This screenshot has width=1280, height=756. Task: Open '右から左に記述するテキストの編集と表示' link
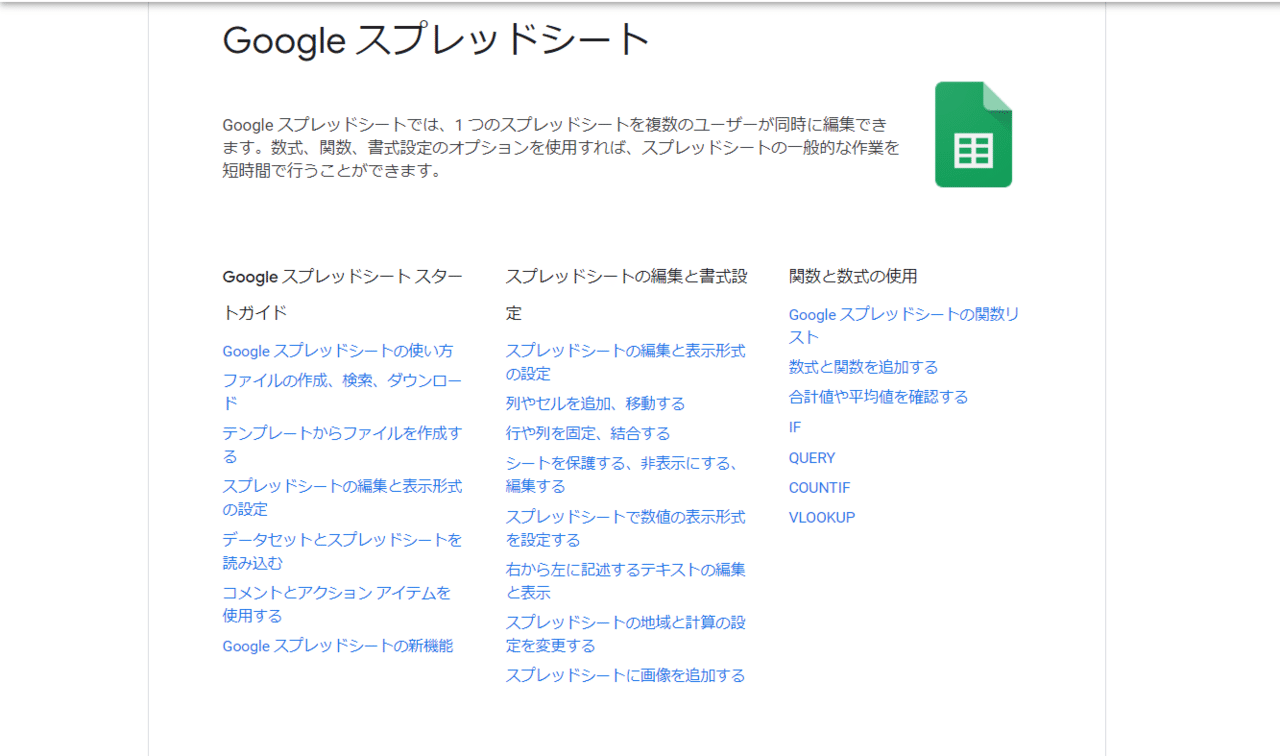point(625,581)
